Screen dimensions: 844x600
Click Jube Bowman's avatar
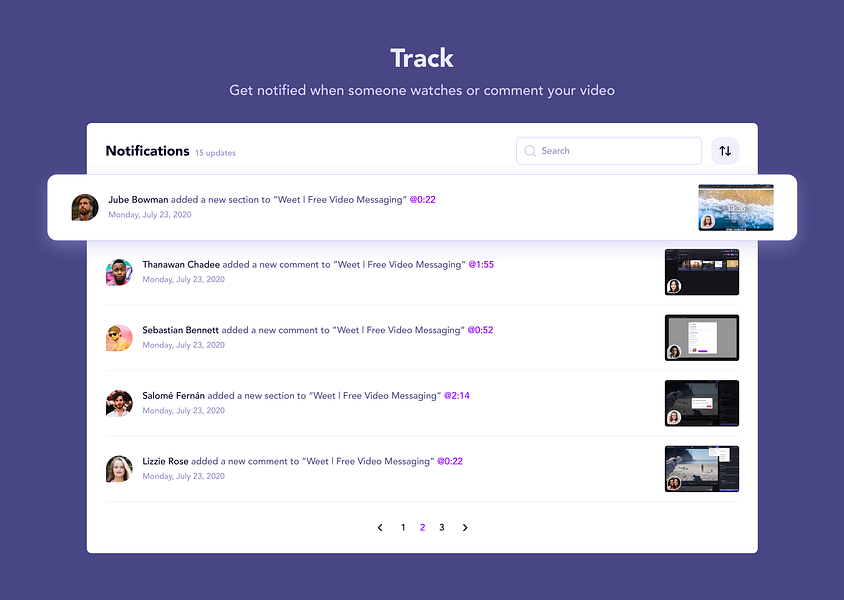click(x=85, y=207)
